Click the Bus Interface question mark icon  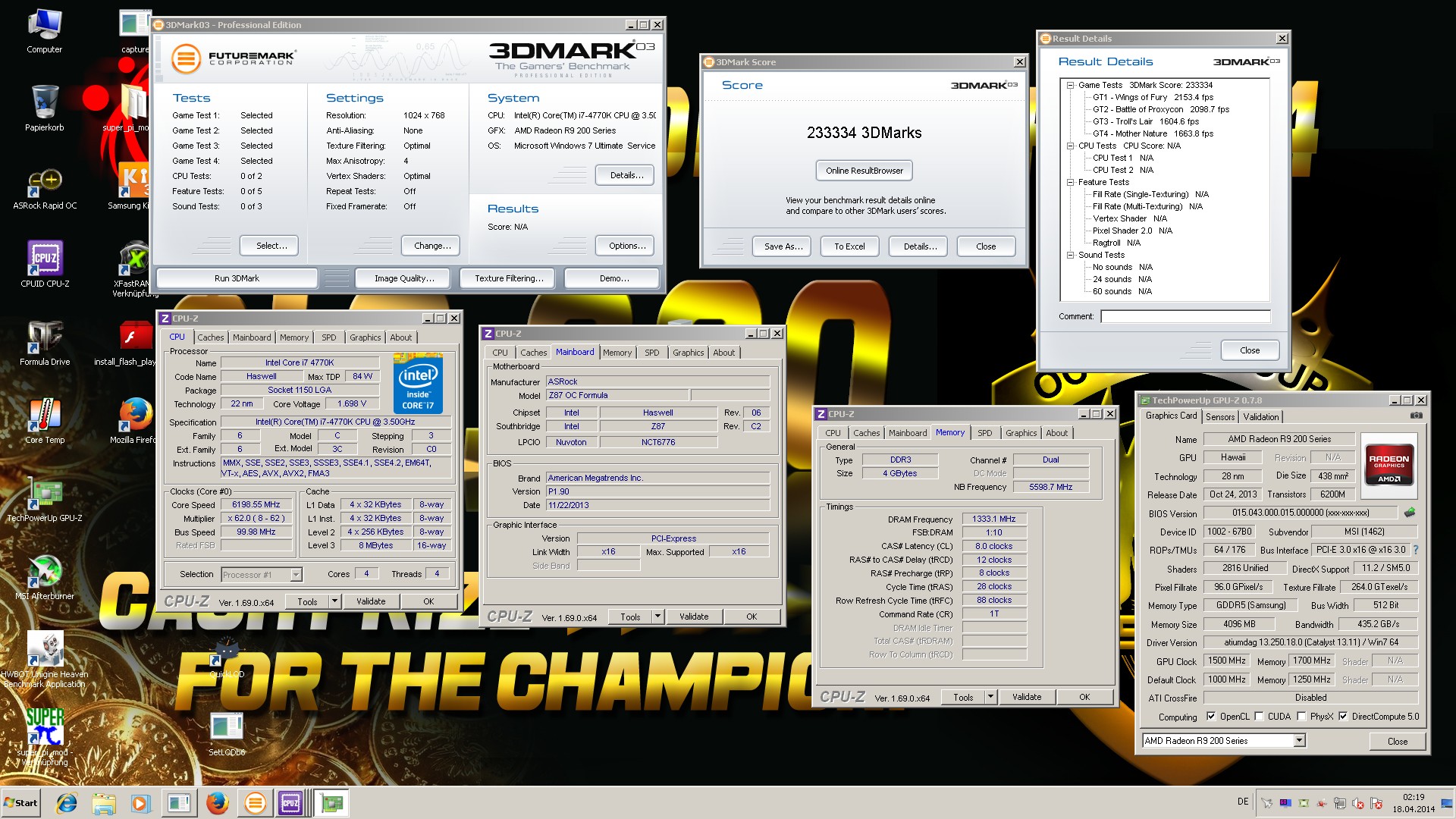tap(1415, 550)
